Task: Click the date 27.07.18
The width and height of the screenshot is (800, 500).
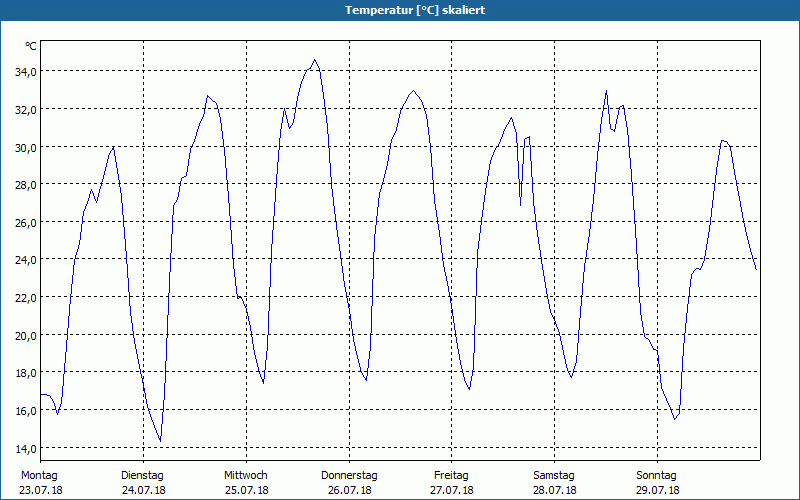Action: [x=452, y=490]
